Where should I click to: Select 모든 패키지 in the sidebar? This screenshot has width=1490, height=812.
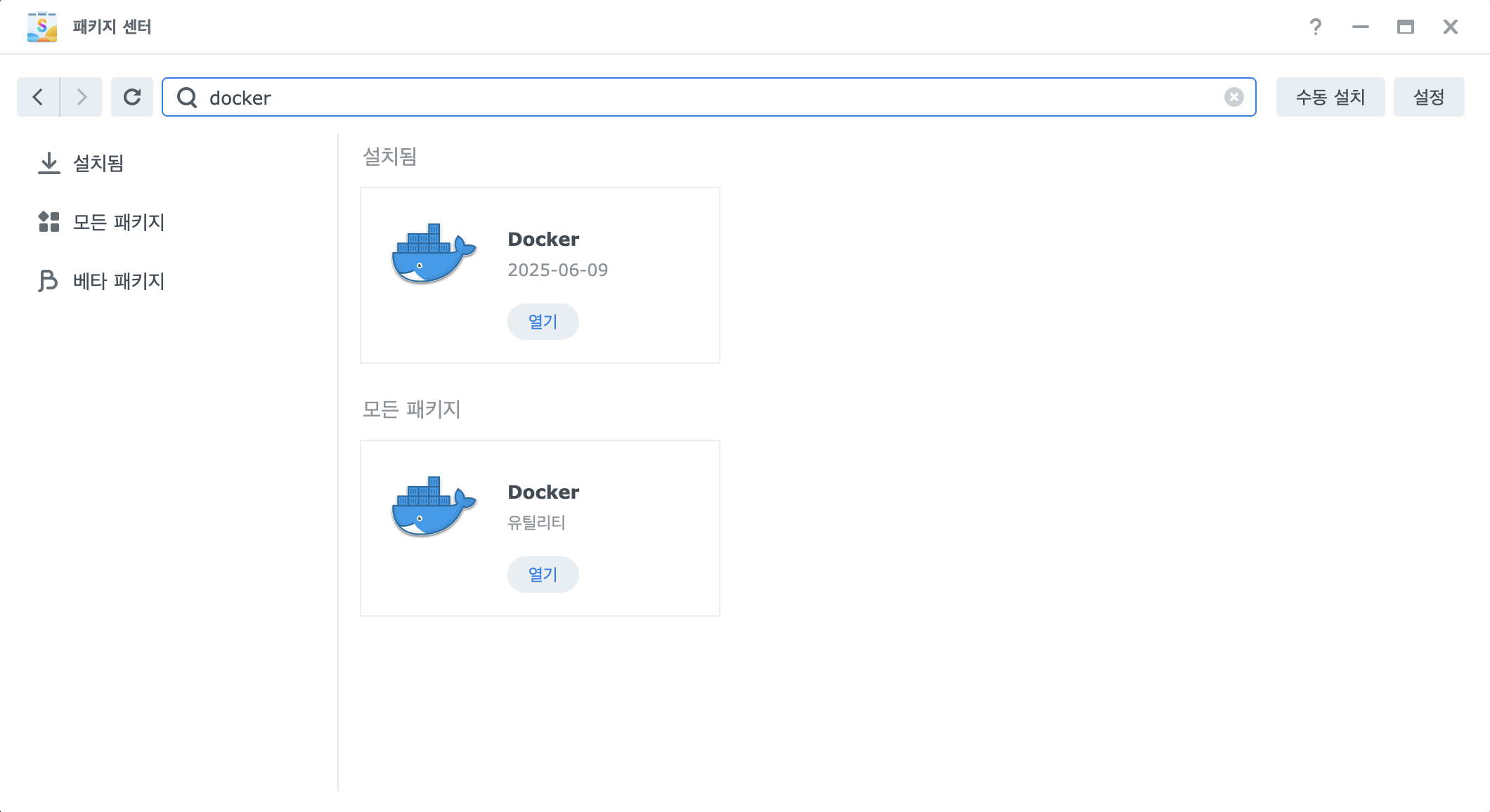pos(118,222)
